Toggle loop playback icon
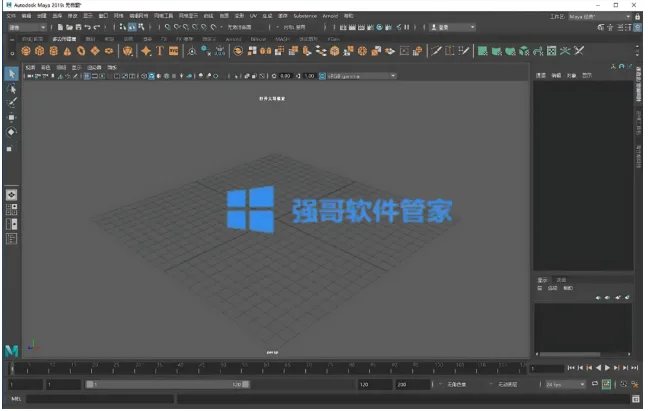The image size is (648, 411). [595, 384]
